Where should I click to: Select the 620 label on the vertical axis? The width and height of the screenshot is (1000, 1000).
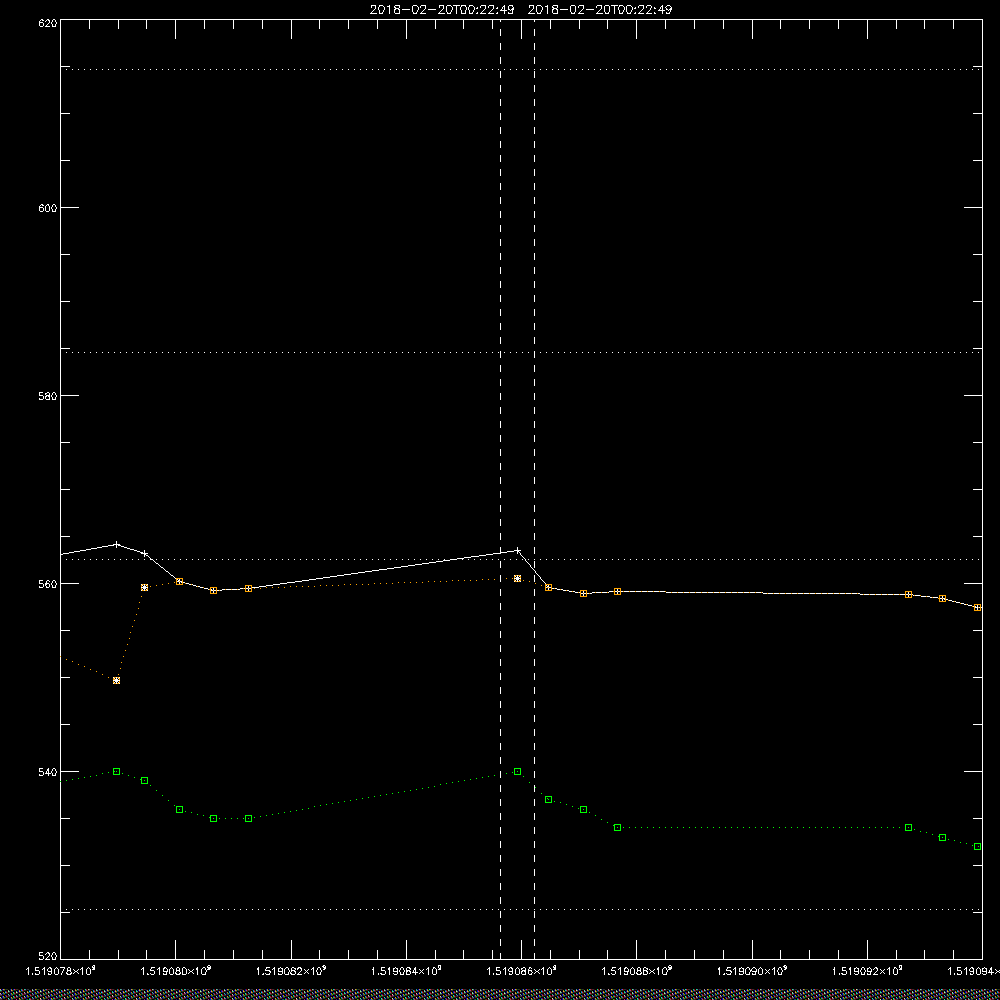pyautogui.click(x=48, y=23)
